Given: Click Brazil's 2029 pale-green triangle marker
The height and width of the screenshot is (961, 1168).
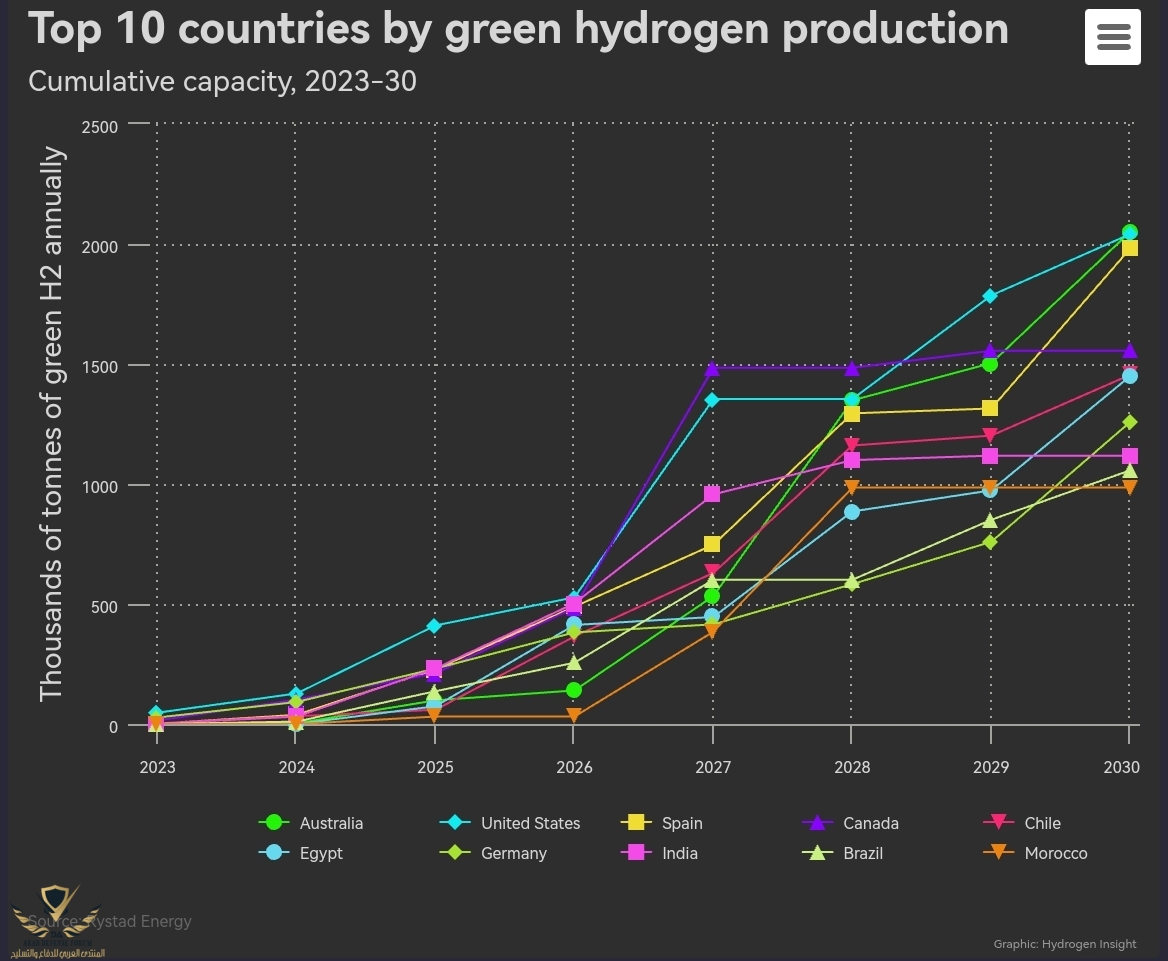Looking at the screenshot, I should coord(990,520).
